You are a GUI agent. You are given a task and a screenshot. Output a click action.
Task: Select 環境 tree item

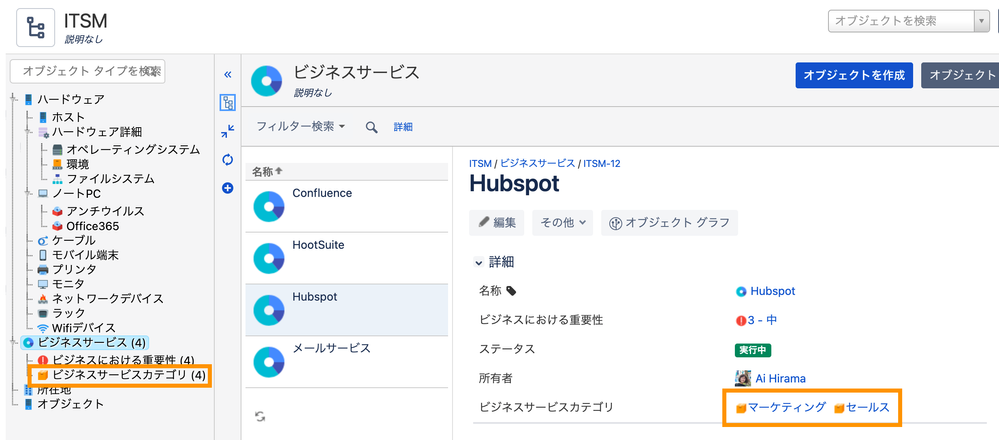pyautogui.click(x=77, y=164)
